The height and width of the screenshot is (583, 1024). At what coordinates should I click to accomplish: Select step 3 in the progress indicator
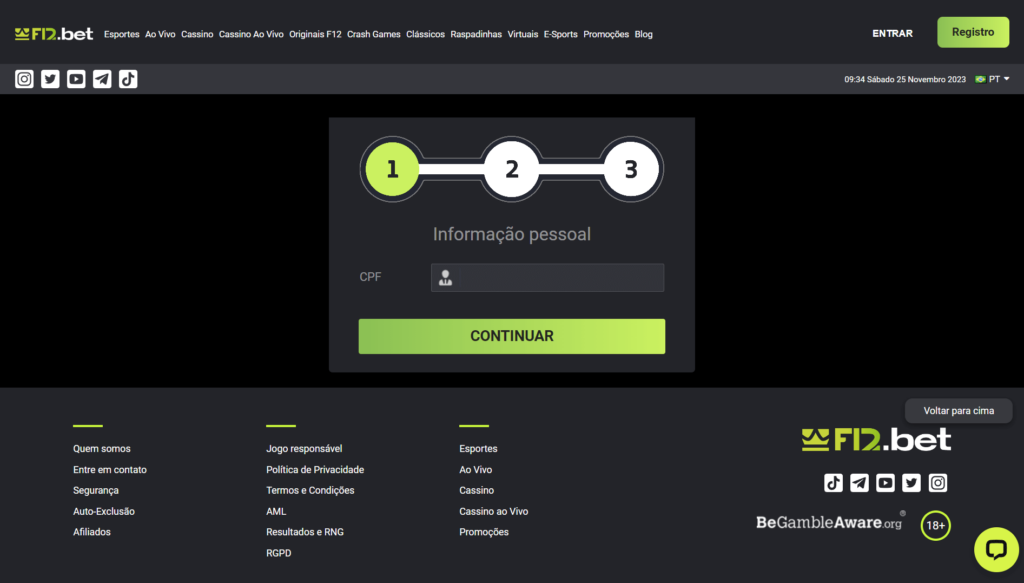[x=631, y=169]
